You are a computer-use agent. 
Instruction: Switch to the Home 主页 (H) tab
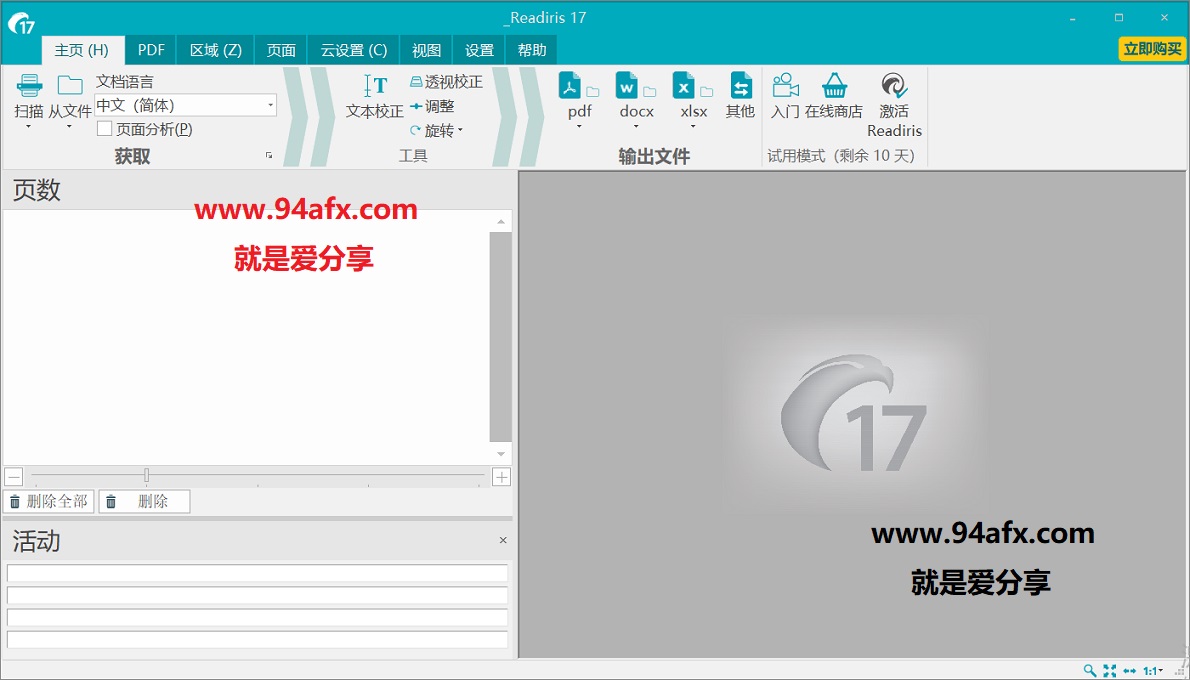[x=81, y=50]
